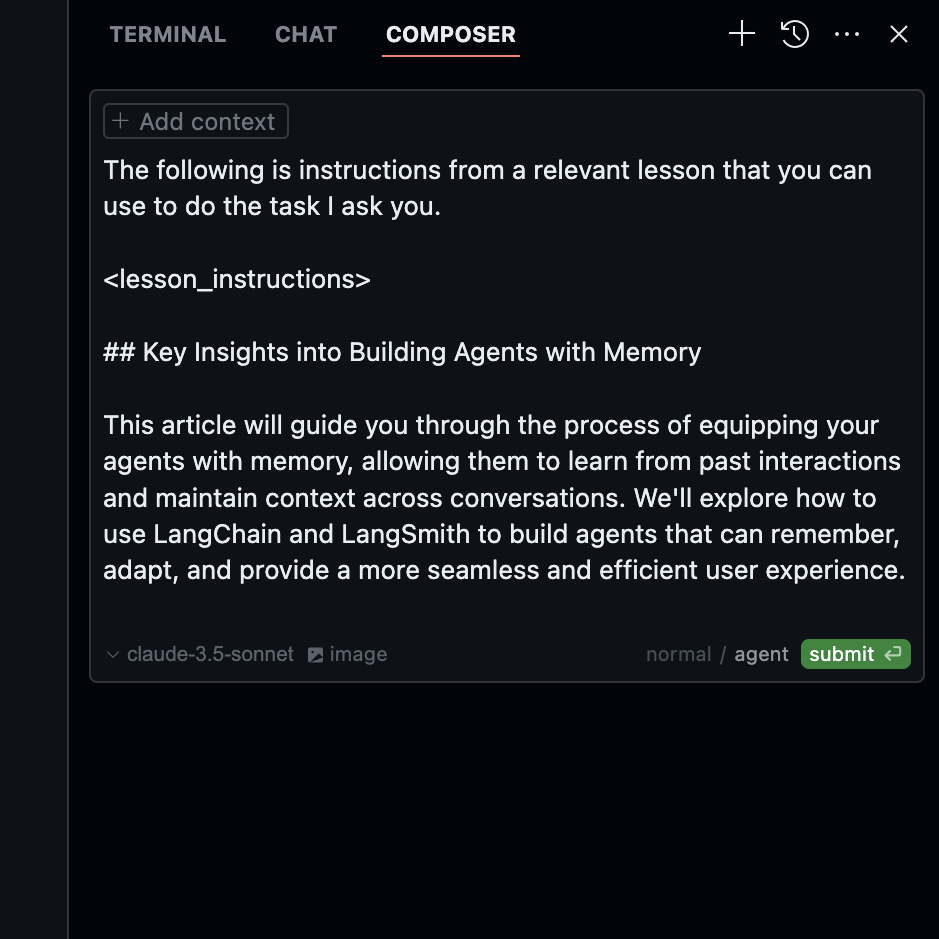Submit the prompt with the green submit button
The height and width of the screenshot is (939, 939).
(x=856, y=654)
